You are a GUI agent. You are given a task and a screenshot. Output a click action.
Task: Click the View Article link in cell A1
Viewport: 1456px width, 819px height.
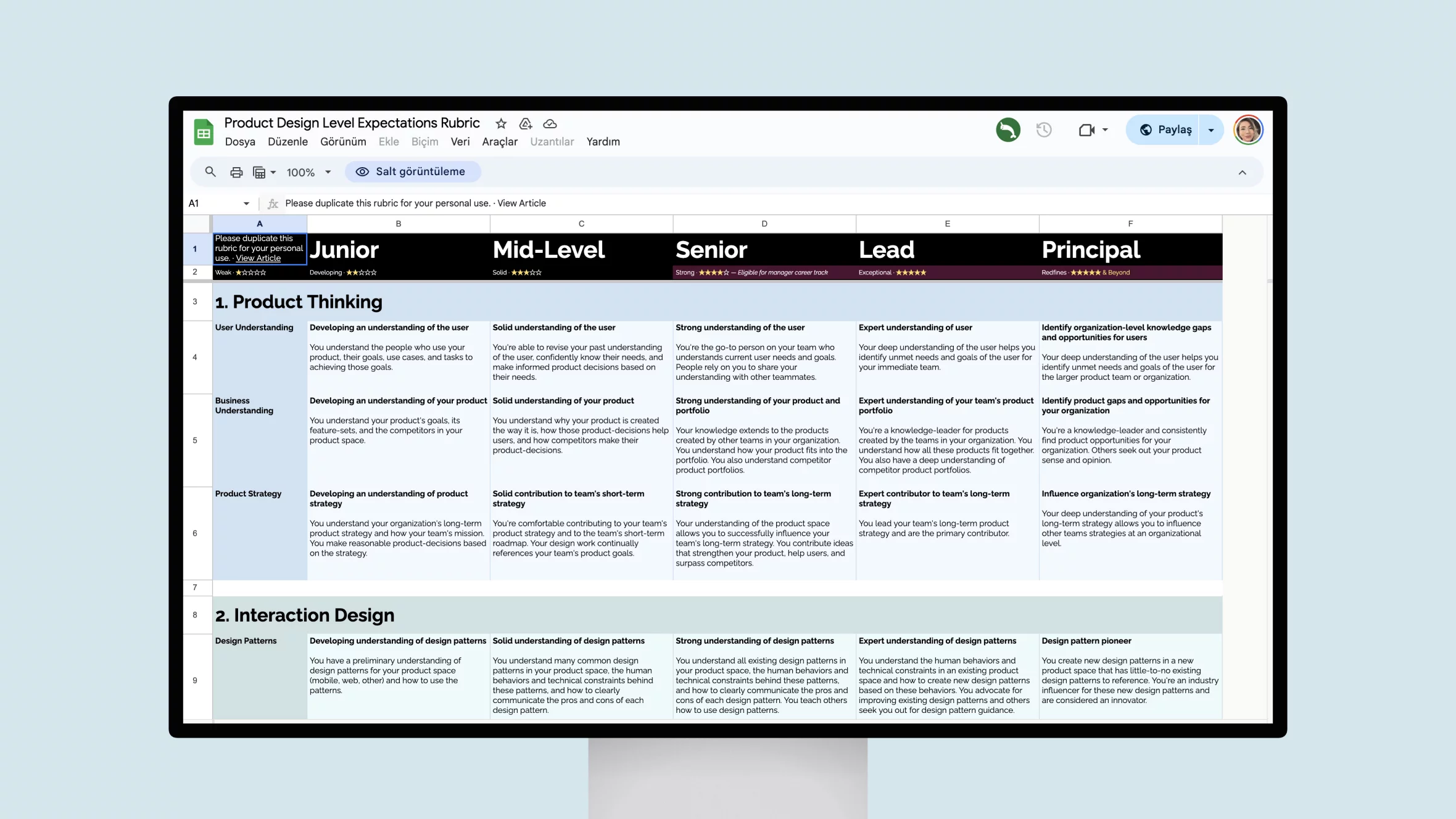click(x=258, y=258)
